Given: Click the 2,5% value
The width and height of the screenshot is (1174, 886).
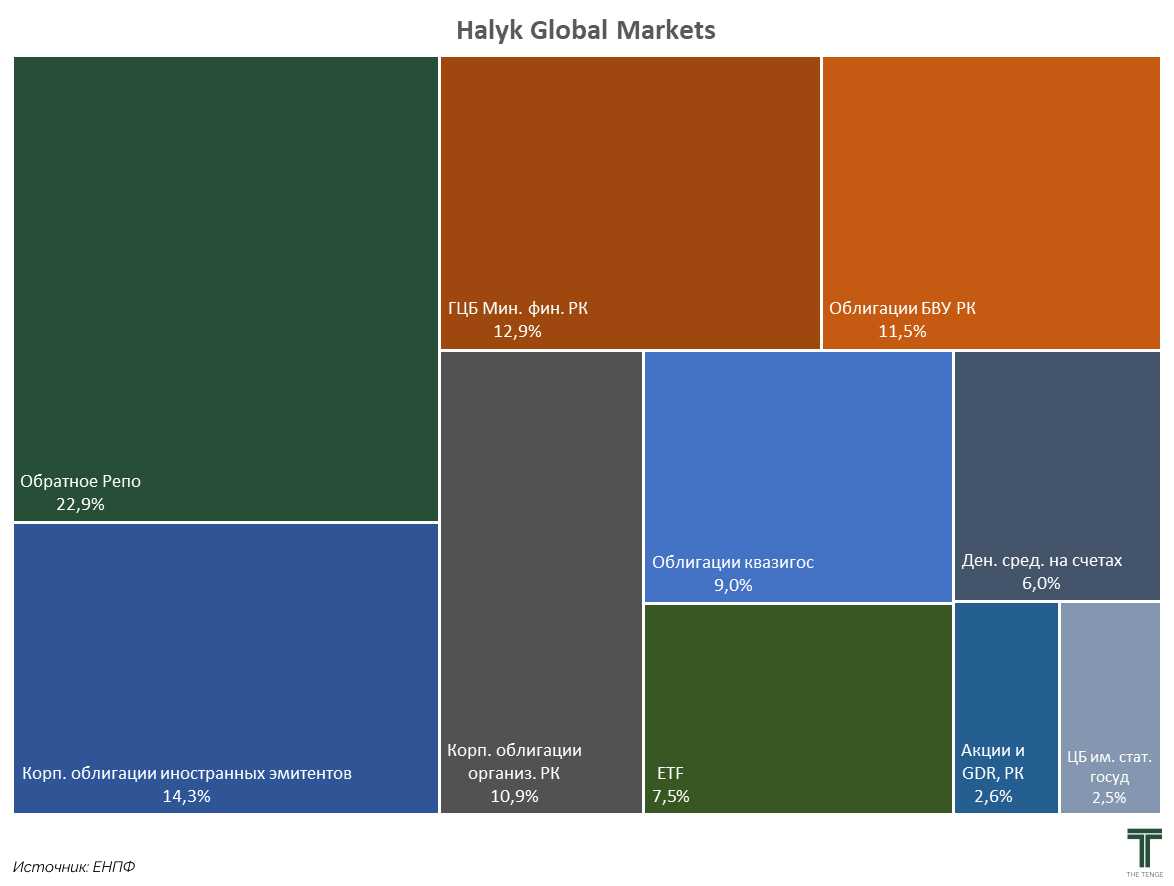Looking at the screenshot, I should coord(1109,798).
